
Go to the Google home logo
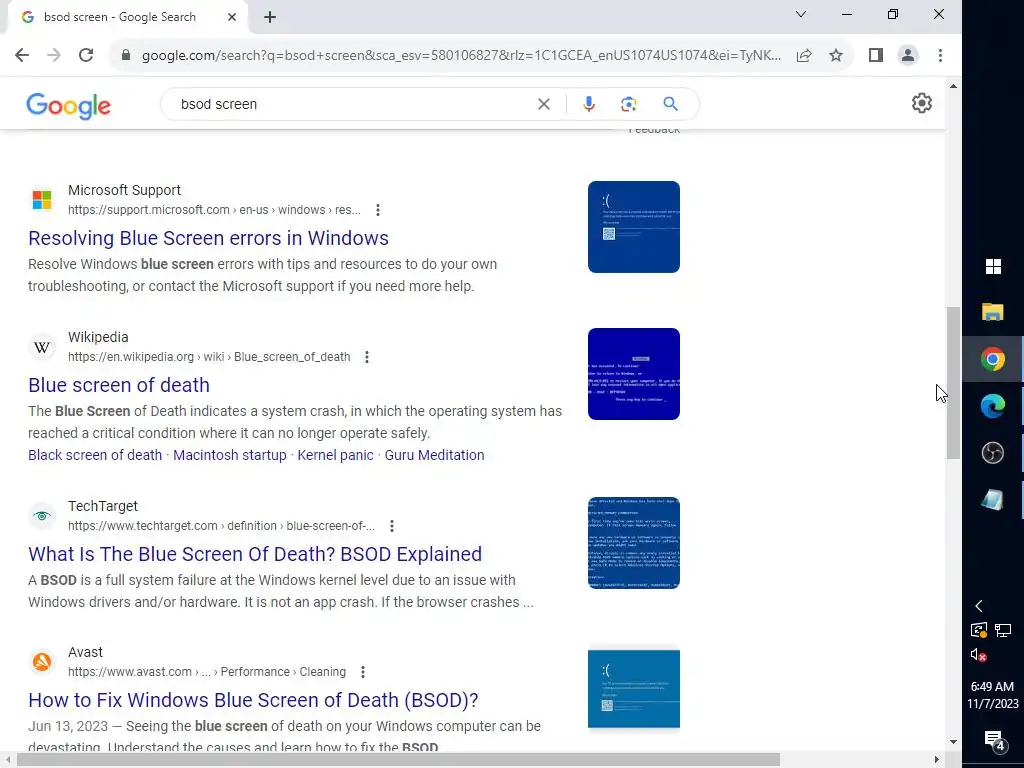69,105
